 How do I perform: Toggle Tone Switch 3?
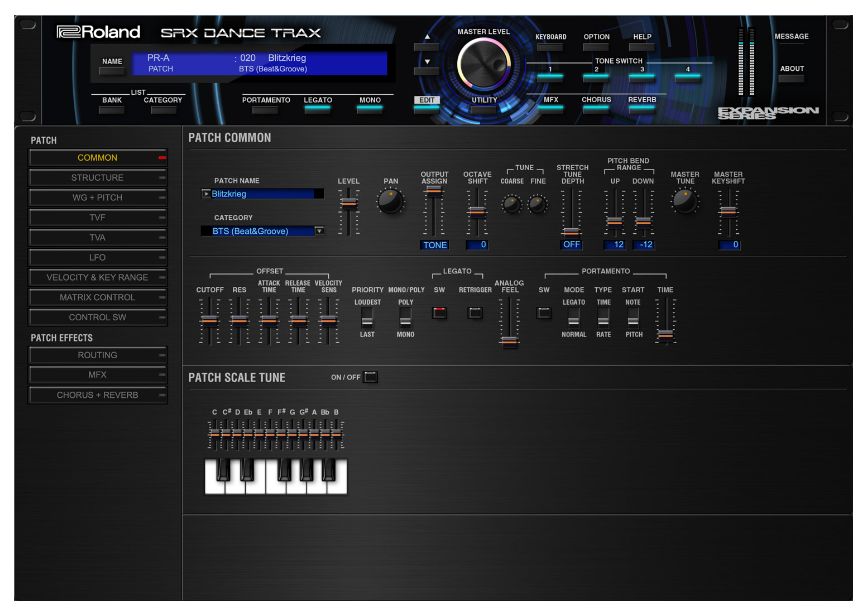(x=642, y=76)
